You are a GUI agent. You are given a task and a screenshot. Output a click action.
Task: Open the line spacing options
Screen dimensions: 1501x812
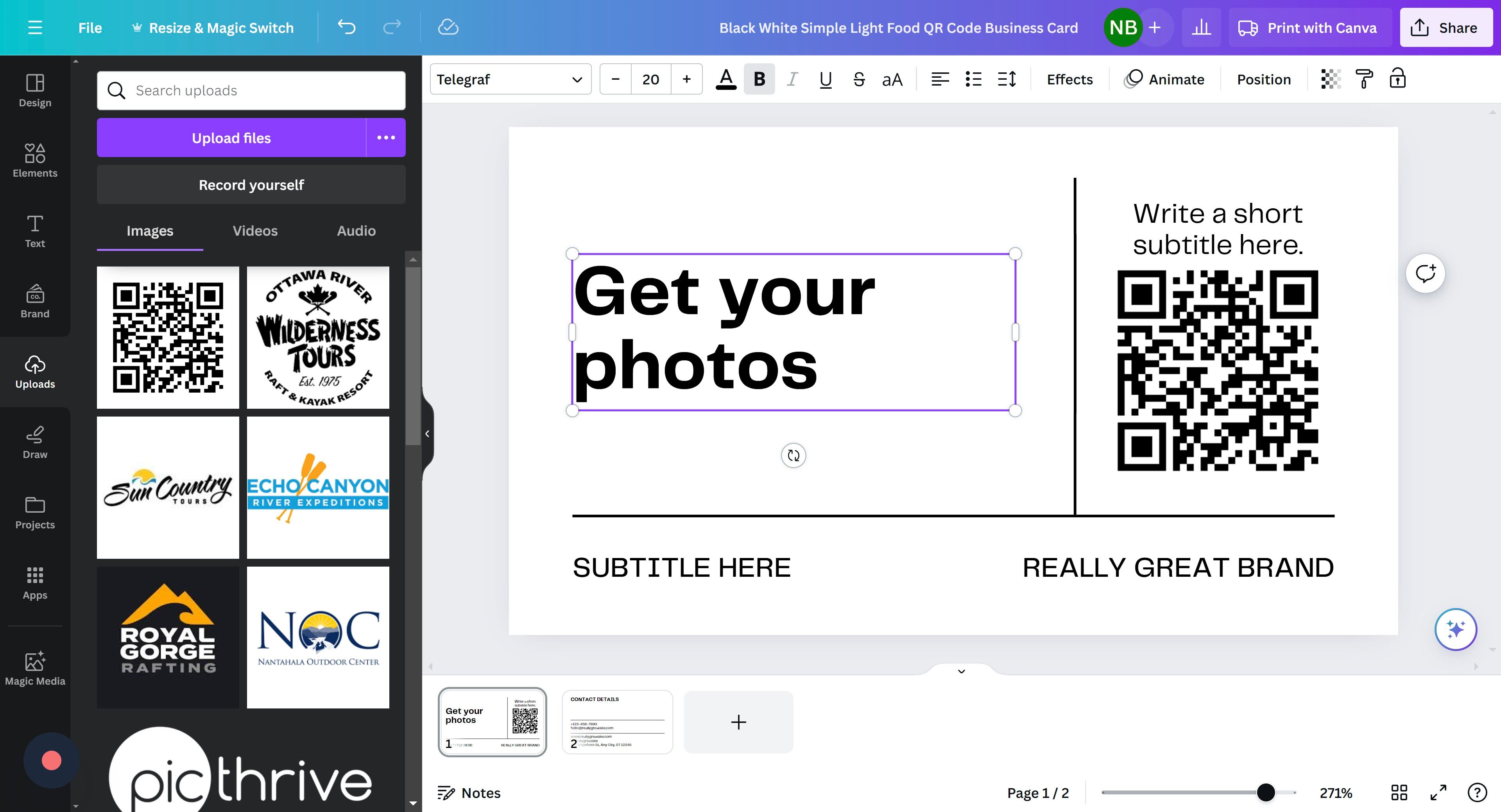[1007, 79]
